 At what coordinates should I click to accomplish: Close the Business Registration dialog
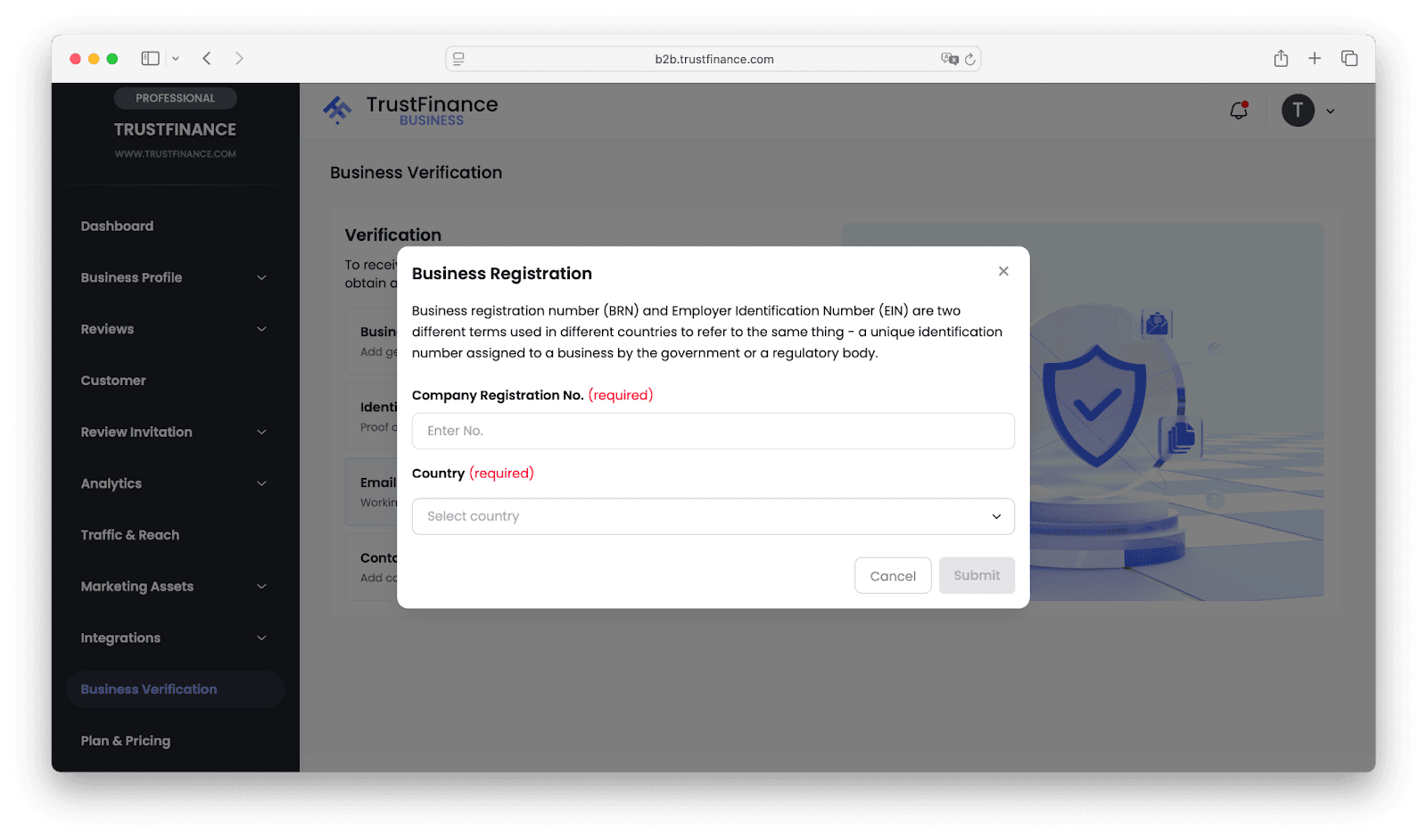1003,271
